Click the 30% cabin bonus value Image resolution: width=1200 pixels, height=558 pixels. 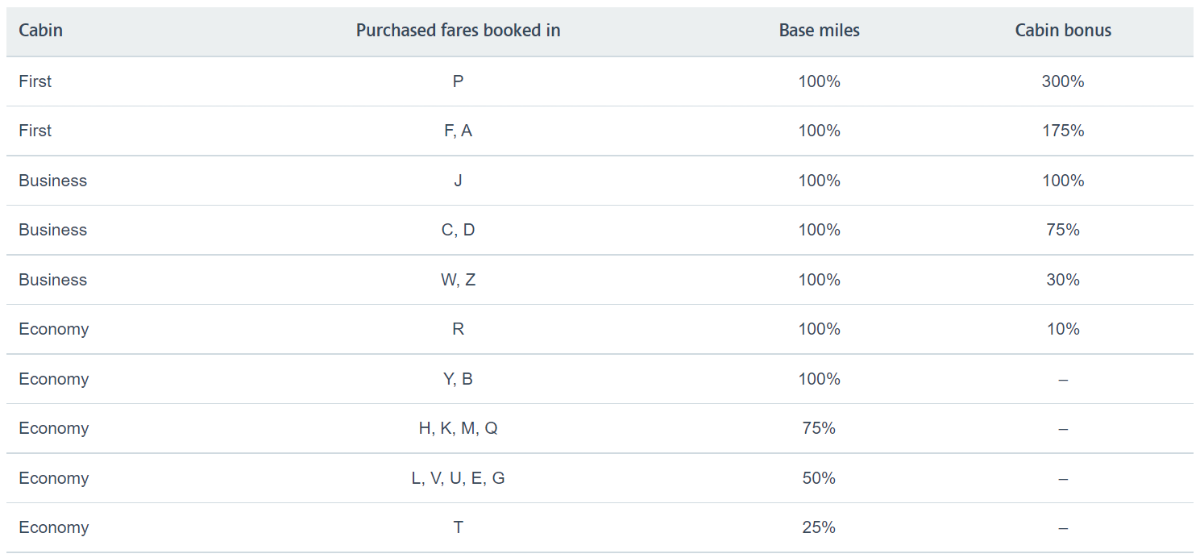(1063, 279)
